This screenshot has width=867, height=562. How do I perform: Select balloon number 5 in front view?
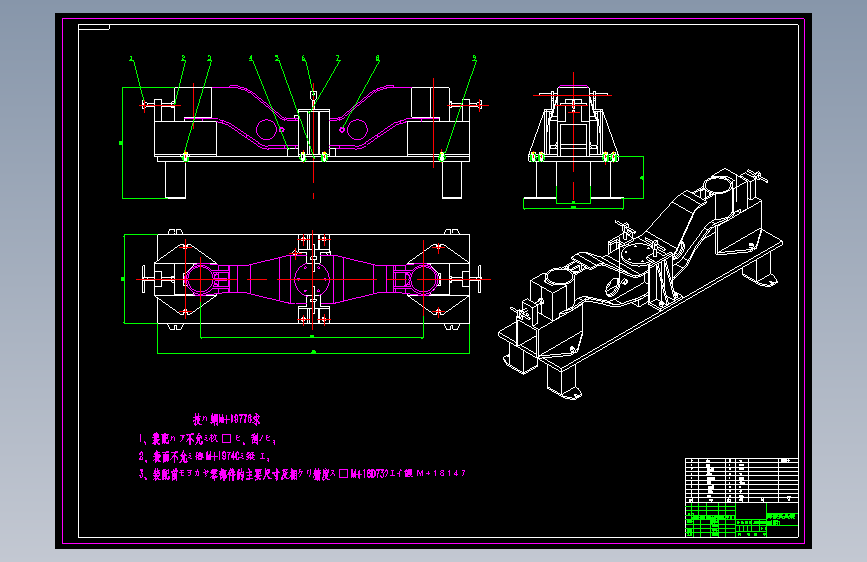tap(277, 58)
